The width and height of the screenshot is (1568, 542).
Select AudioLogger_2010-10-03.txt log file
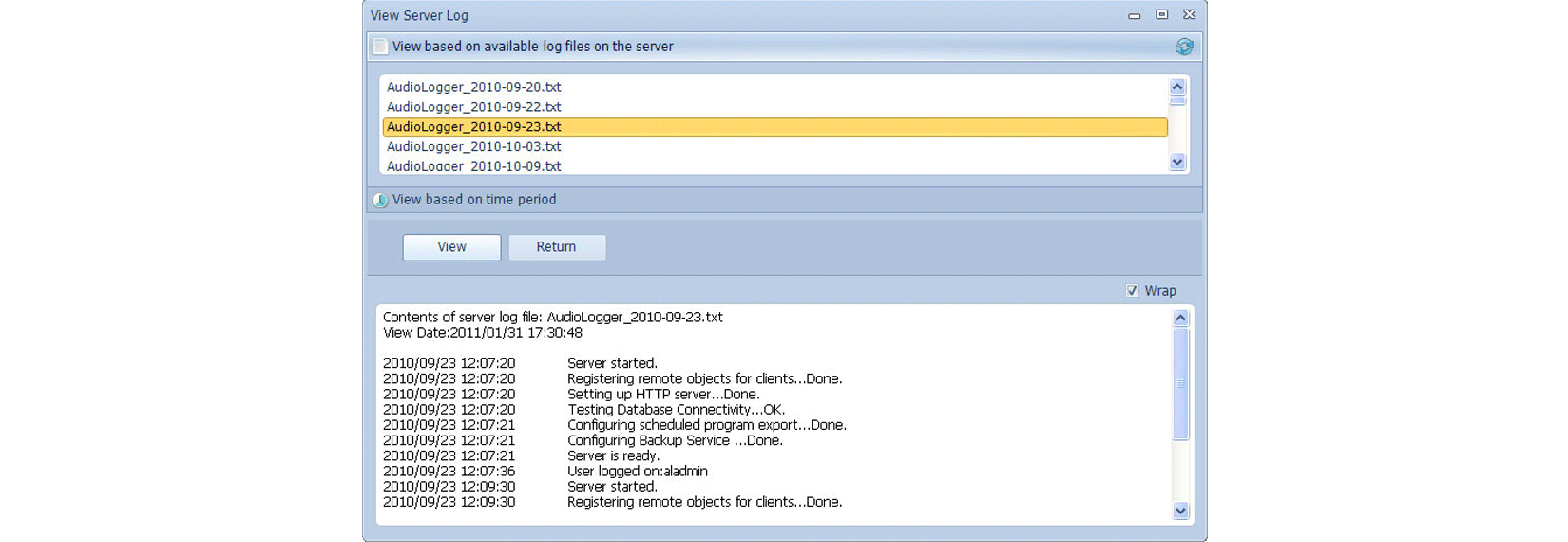473,146
